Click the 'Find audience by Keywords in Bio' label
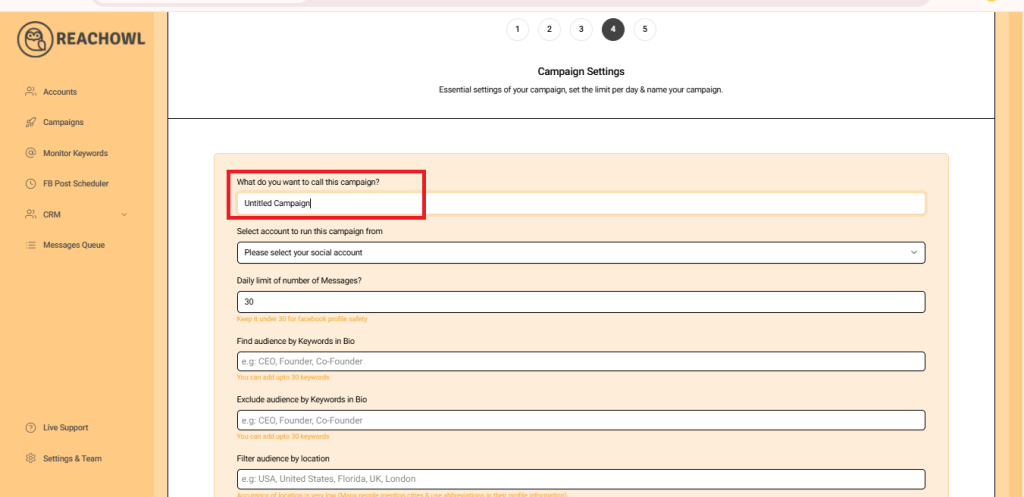 click(296, 341)
